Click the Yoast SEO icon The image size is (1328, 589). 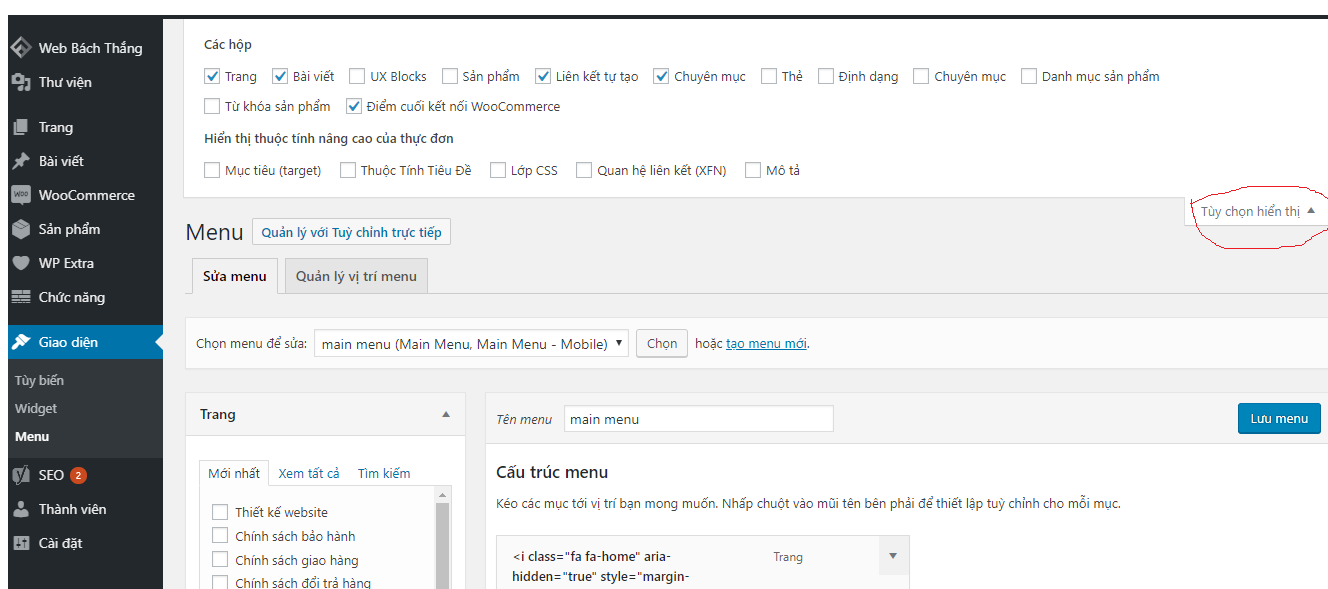[20, 475]
